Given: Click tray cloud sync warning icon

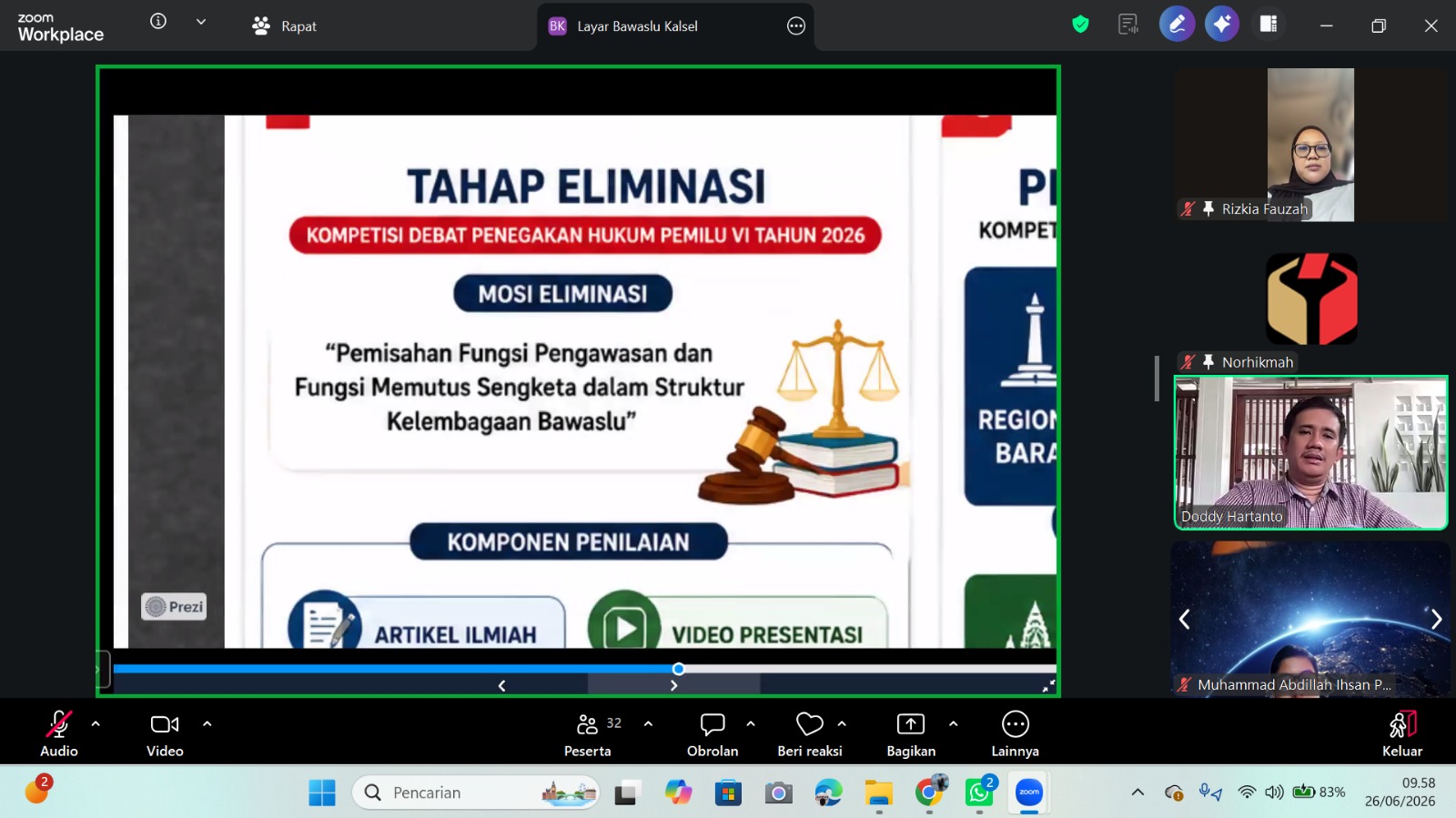Looking at the screenshot, I should (x=1174, y=793).
